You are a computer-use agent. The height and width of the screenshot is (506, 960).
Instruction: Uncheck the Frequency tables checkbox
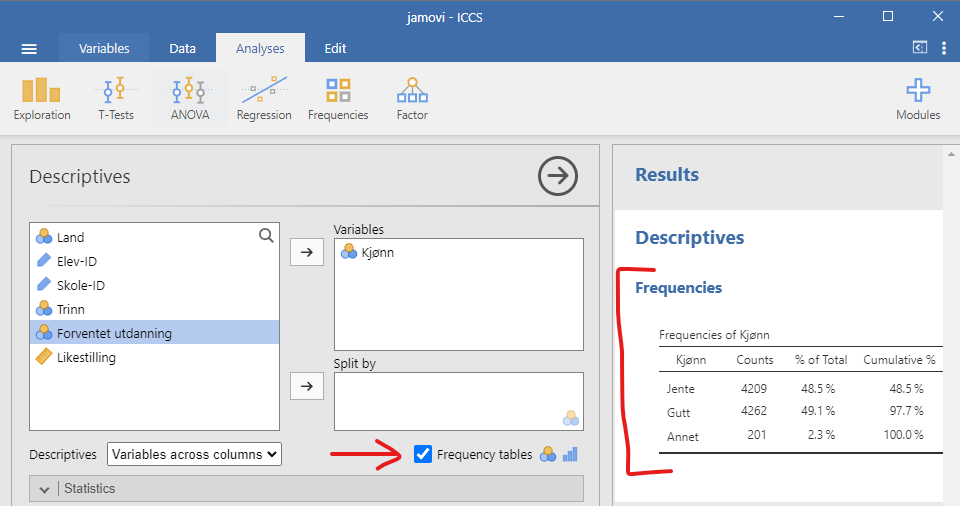423,454
